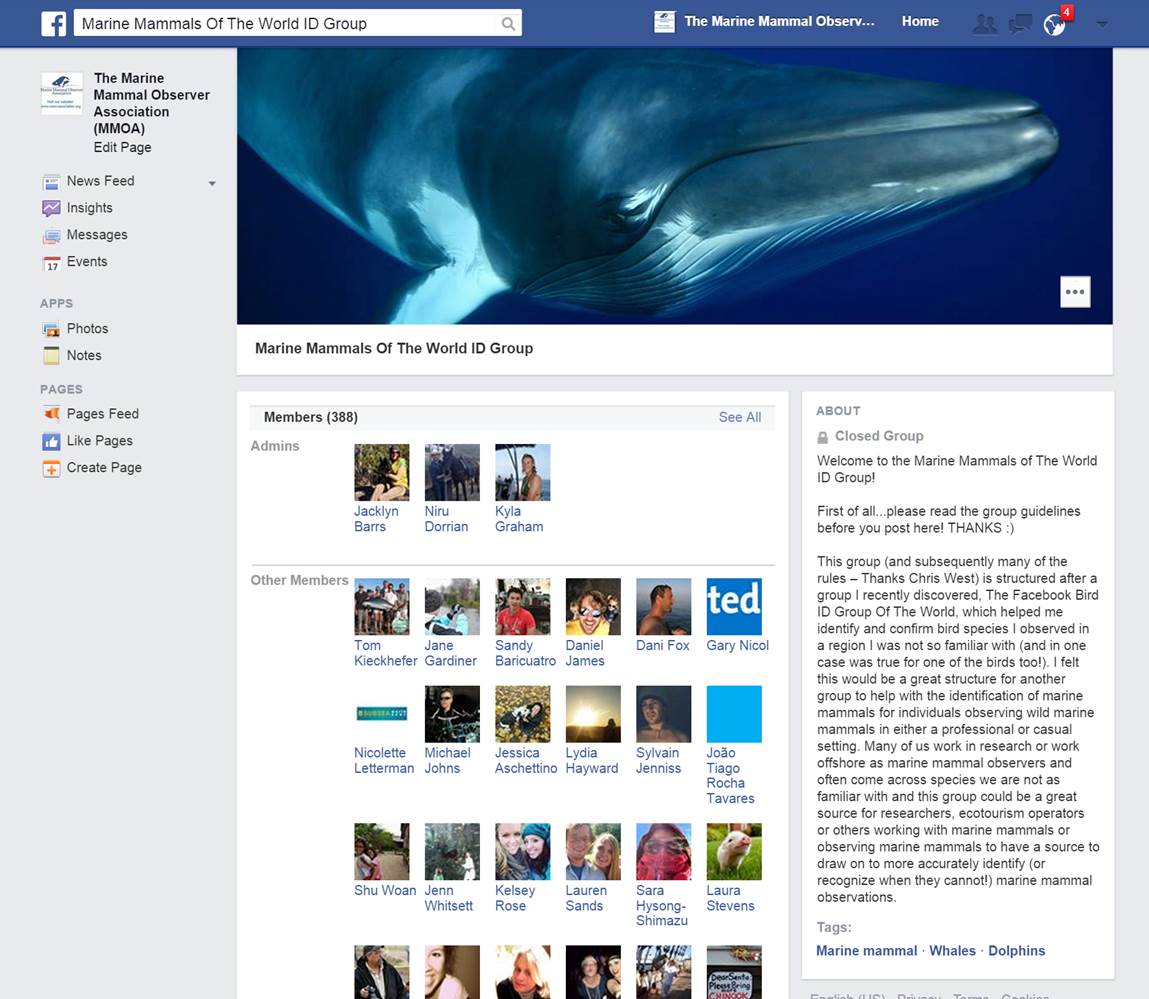Open the account dropdown arrow in the top bar
1149x999 pixels.
[x=1101, y=24]
